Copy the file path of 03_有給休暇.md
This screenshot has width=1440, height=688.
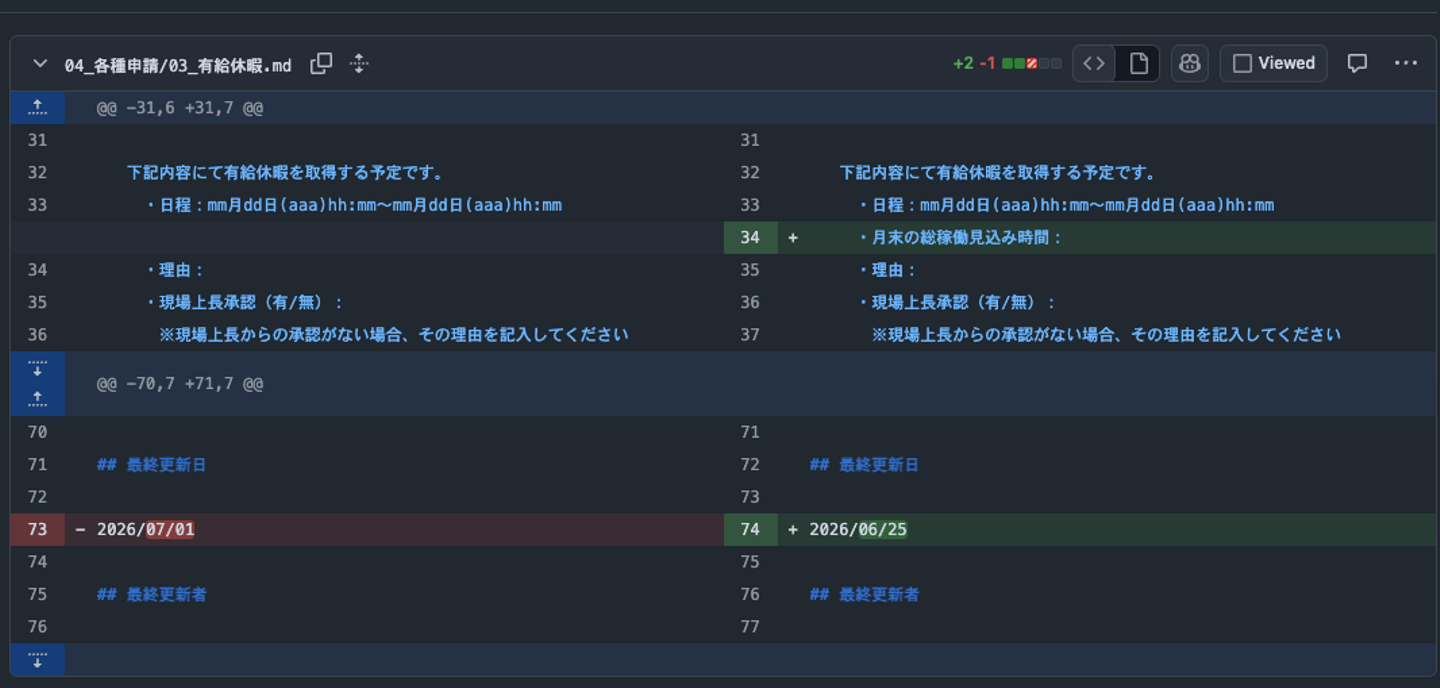pyautogui.click(x=321, y=64)
